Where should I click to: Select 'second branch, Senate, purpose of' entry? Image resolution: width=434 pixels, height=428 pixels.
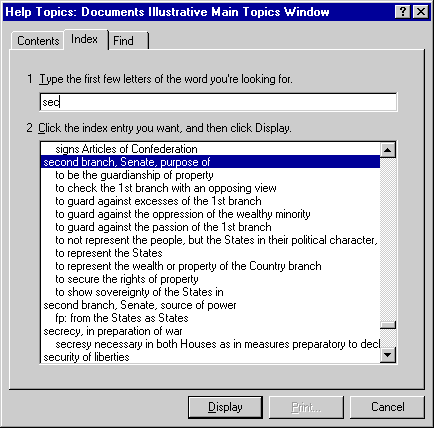coord(210,162)
